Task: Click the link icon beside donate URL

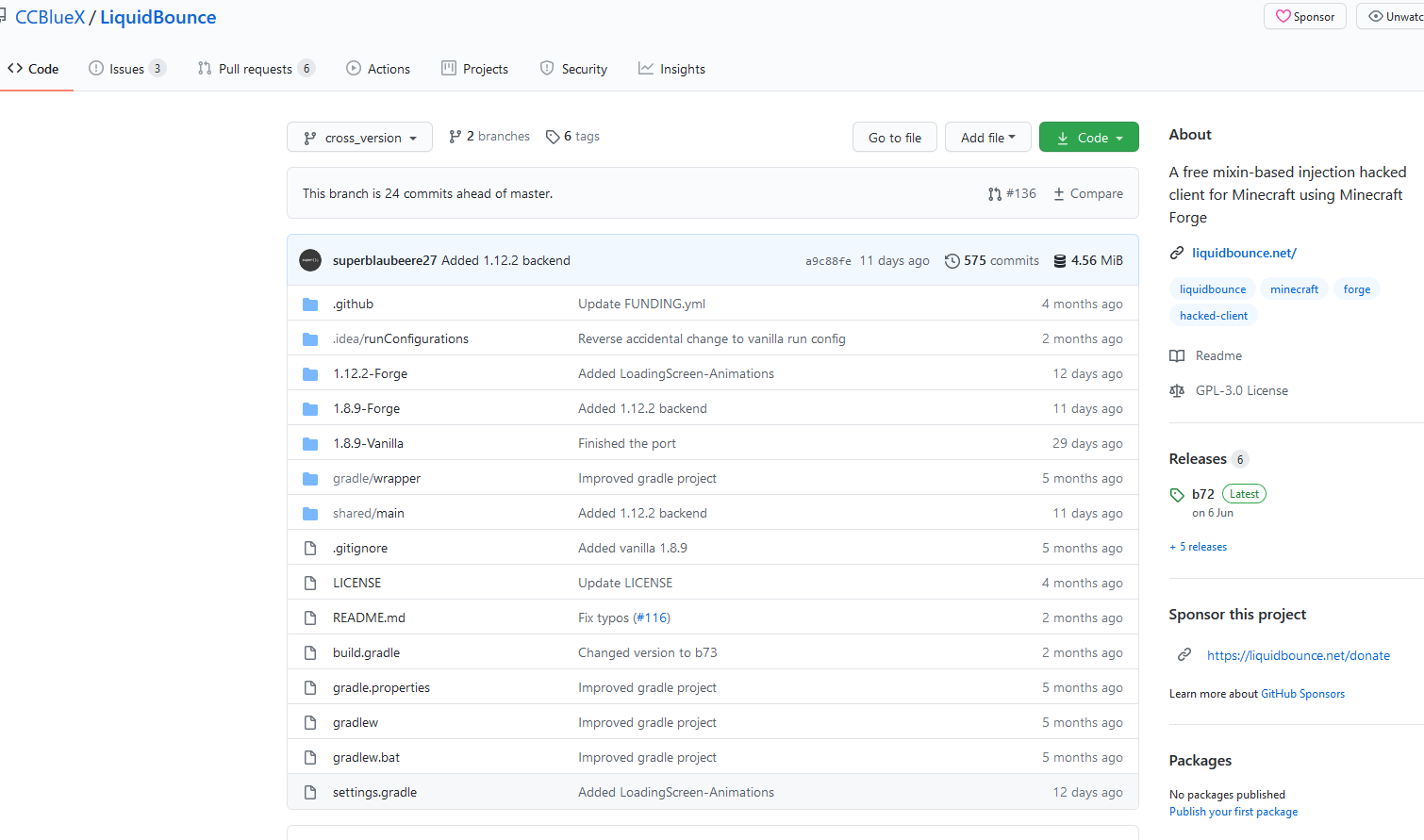Action: click(x=1184, y=654)
